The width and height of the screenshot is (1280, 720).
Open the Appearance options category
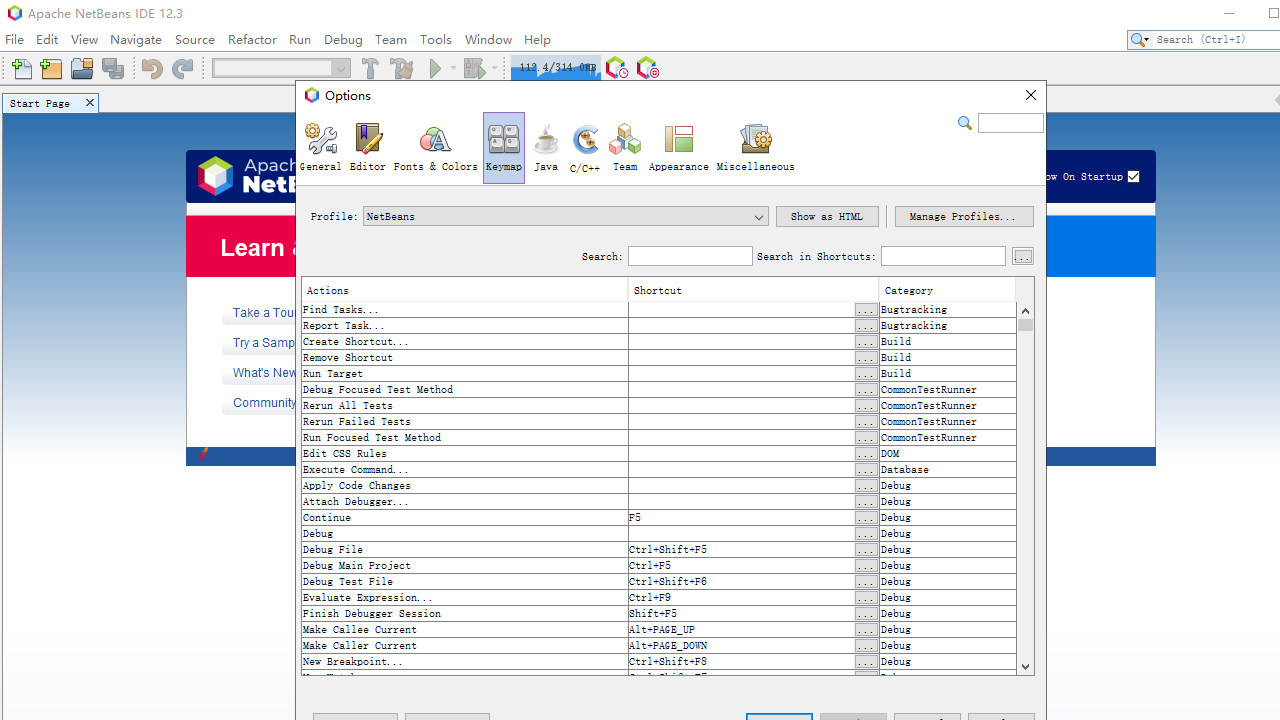click(x=678, y=148)
